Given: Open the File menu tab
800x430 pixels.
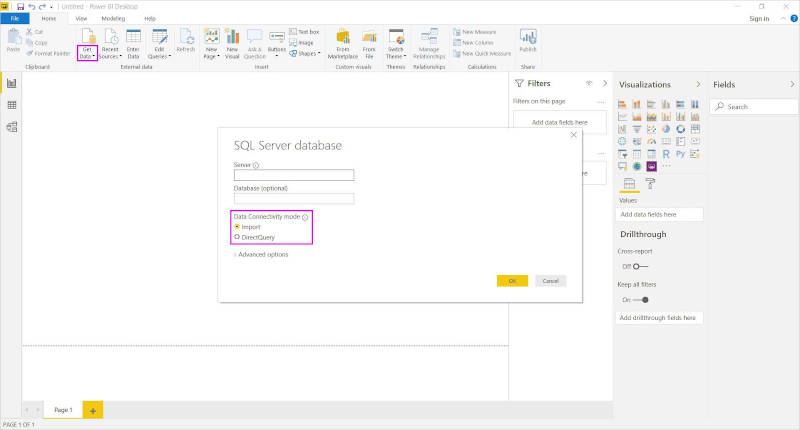Looking at the screenshot, I should coord(15,19).
